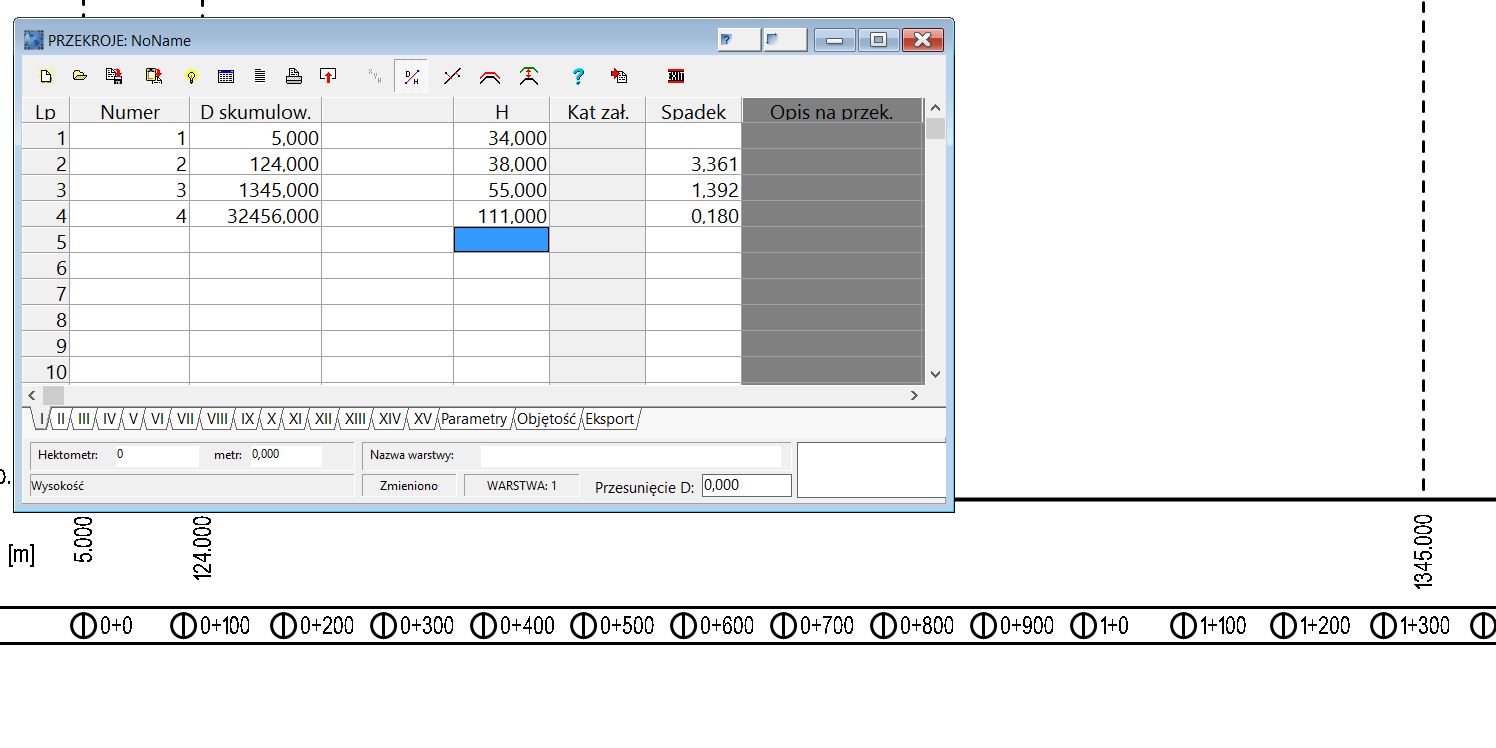Click hectometer marker 1+300 on drawing

coord(1411,626)
